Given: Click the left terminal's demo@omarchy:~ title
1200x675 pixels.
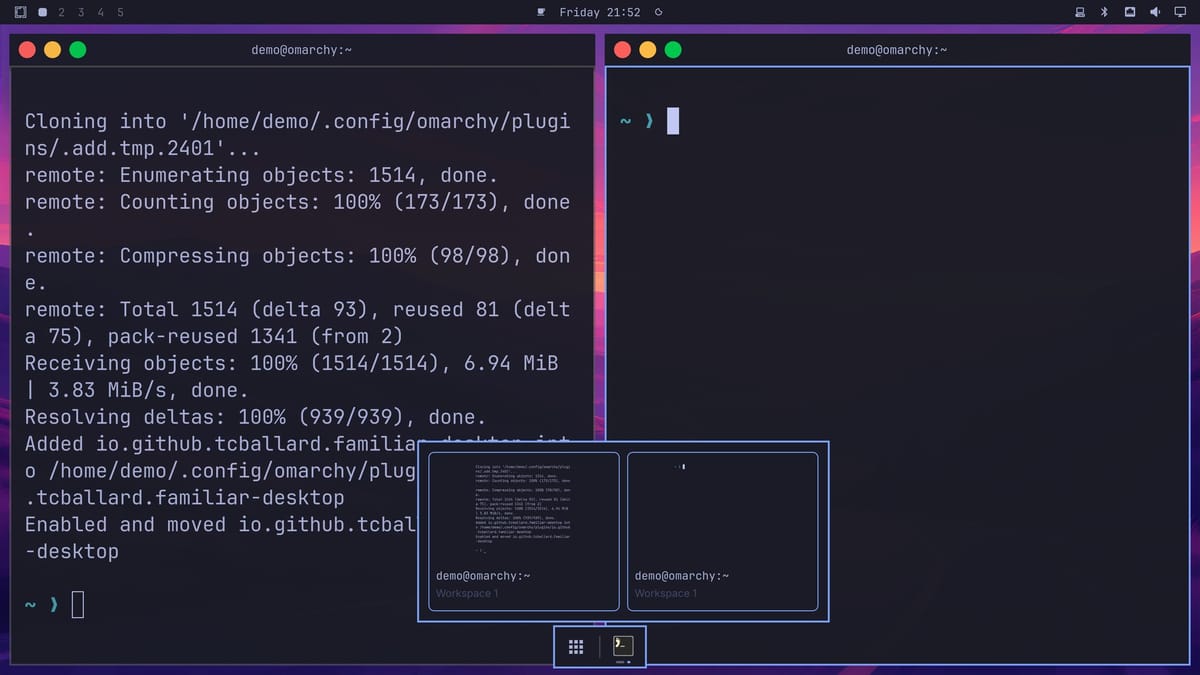Looking at the screenshot, I should click(x=301, y=50).
